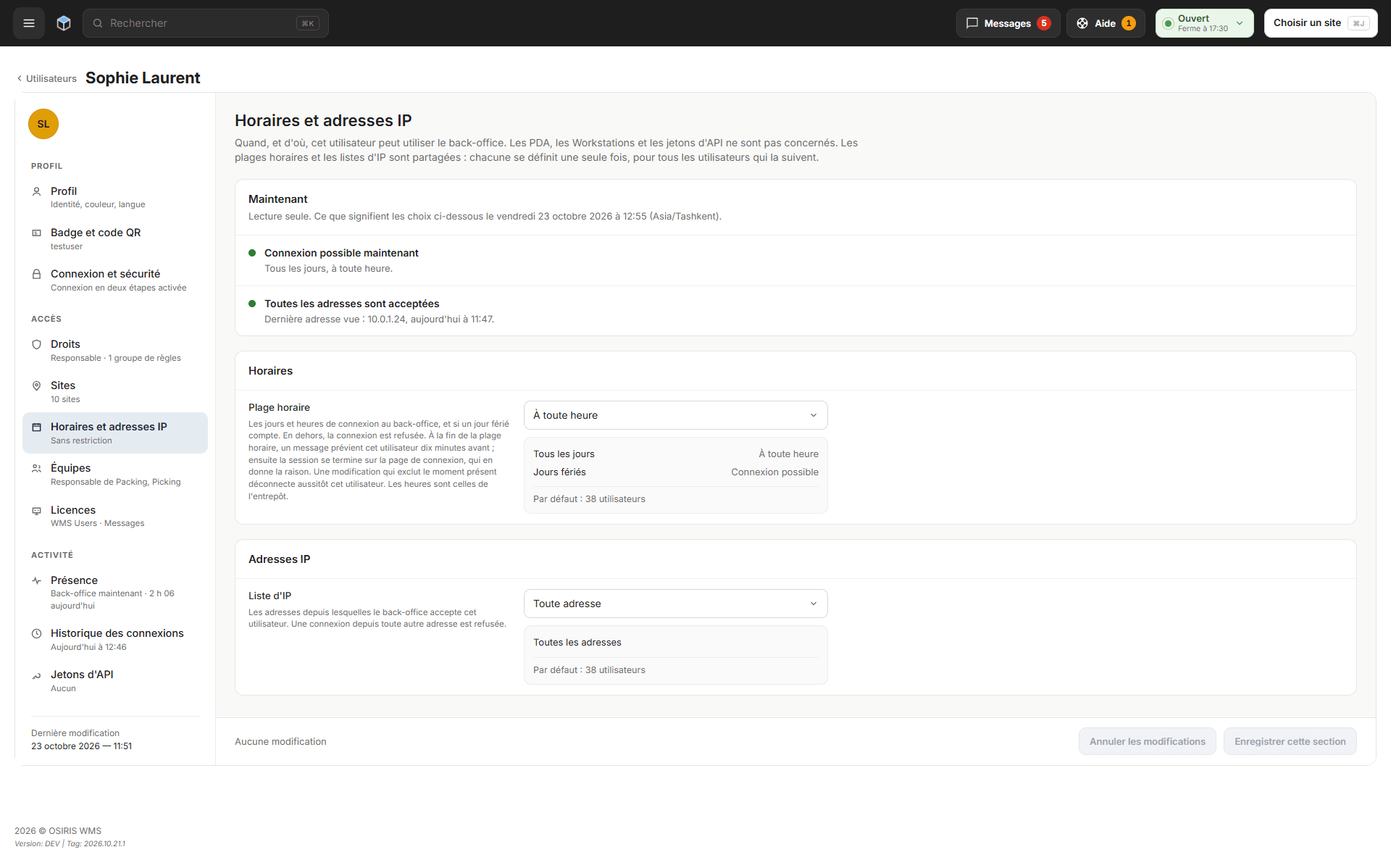Click 'Par défaut : 38 utilisateurs' under Horaires
The height and width of the screenshot is (868, 1391).
[x=589, y=499]
